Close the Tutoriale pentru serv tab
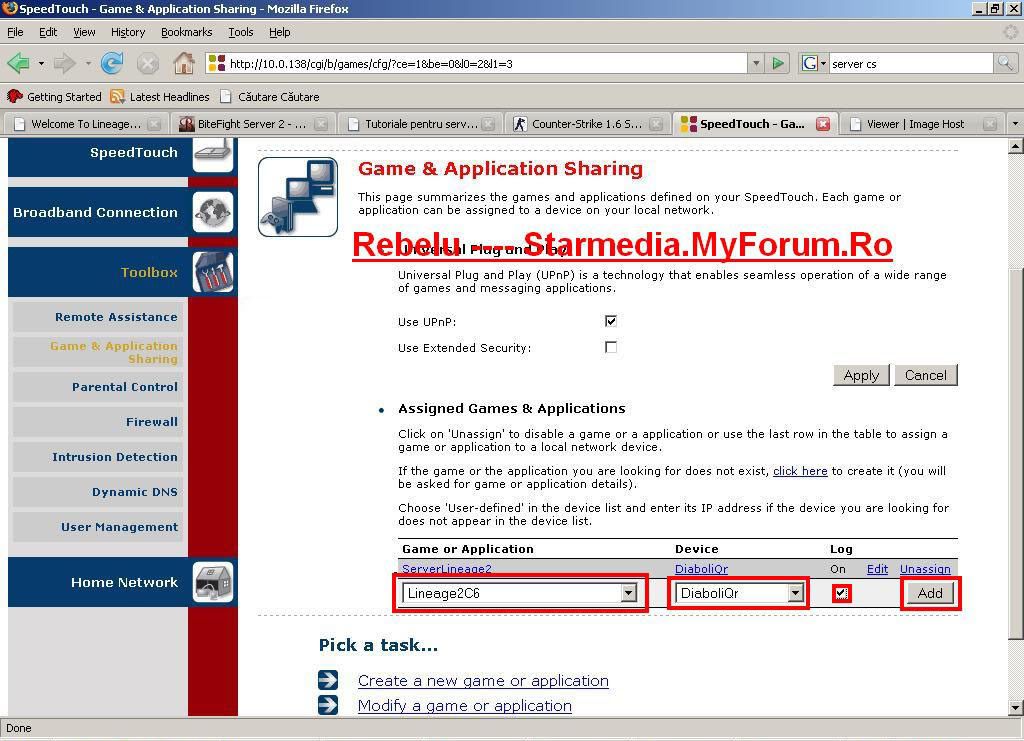1024x741 pixels. click(x=488, y=124)
